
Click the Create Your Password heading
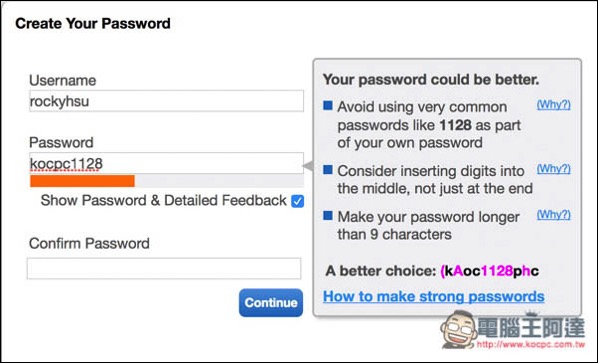click(x=93, y=24)
